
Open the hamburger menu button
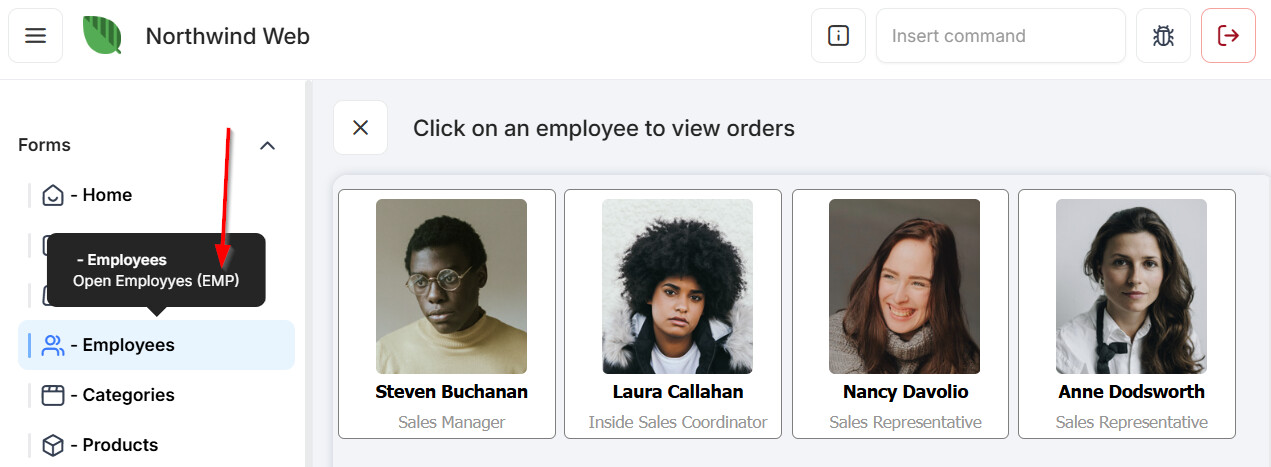pyautogui.click(x=36, y=36)
